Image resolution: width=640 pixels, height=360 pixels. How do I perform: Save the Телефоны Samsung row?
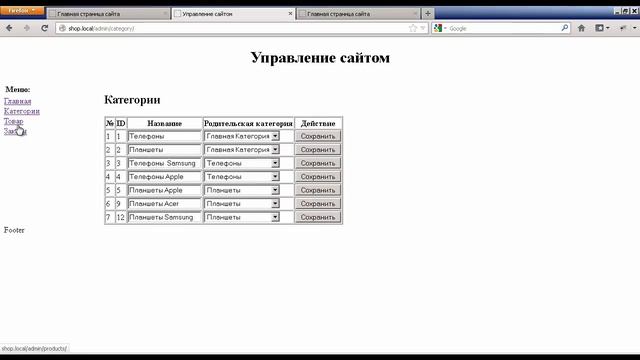(x=318, y=163)
